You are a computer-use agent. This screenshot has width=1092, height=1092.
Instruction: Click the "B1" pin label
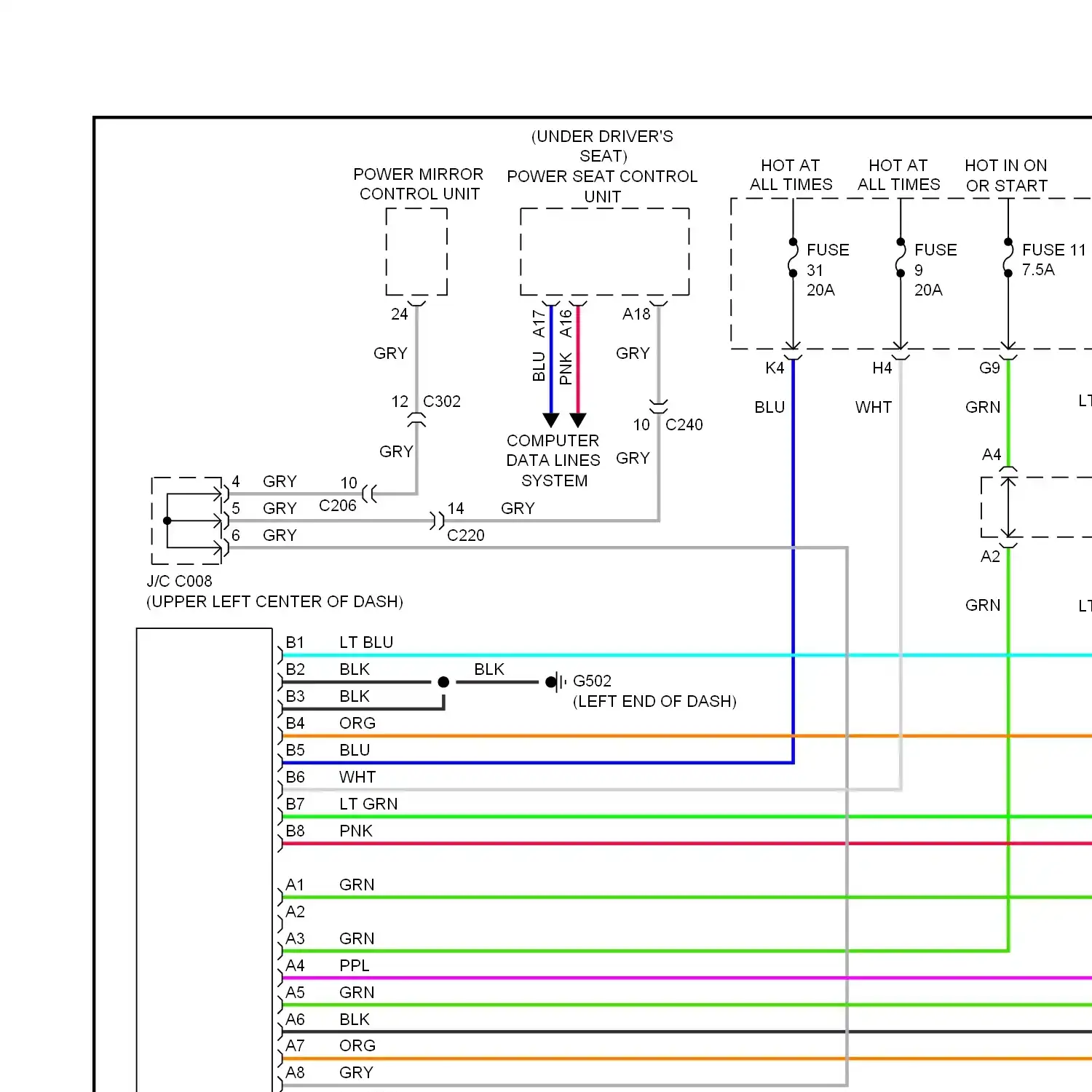(x=295, y=642)
